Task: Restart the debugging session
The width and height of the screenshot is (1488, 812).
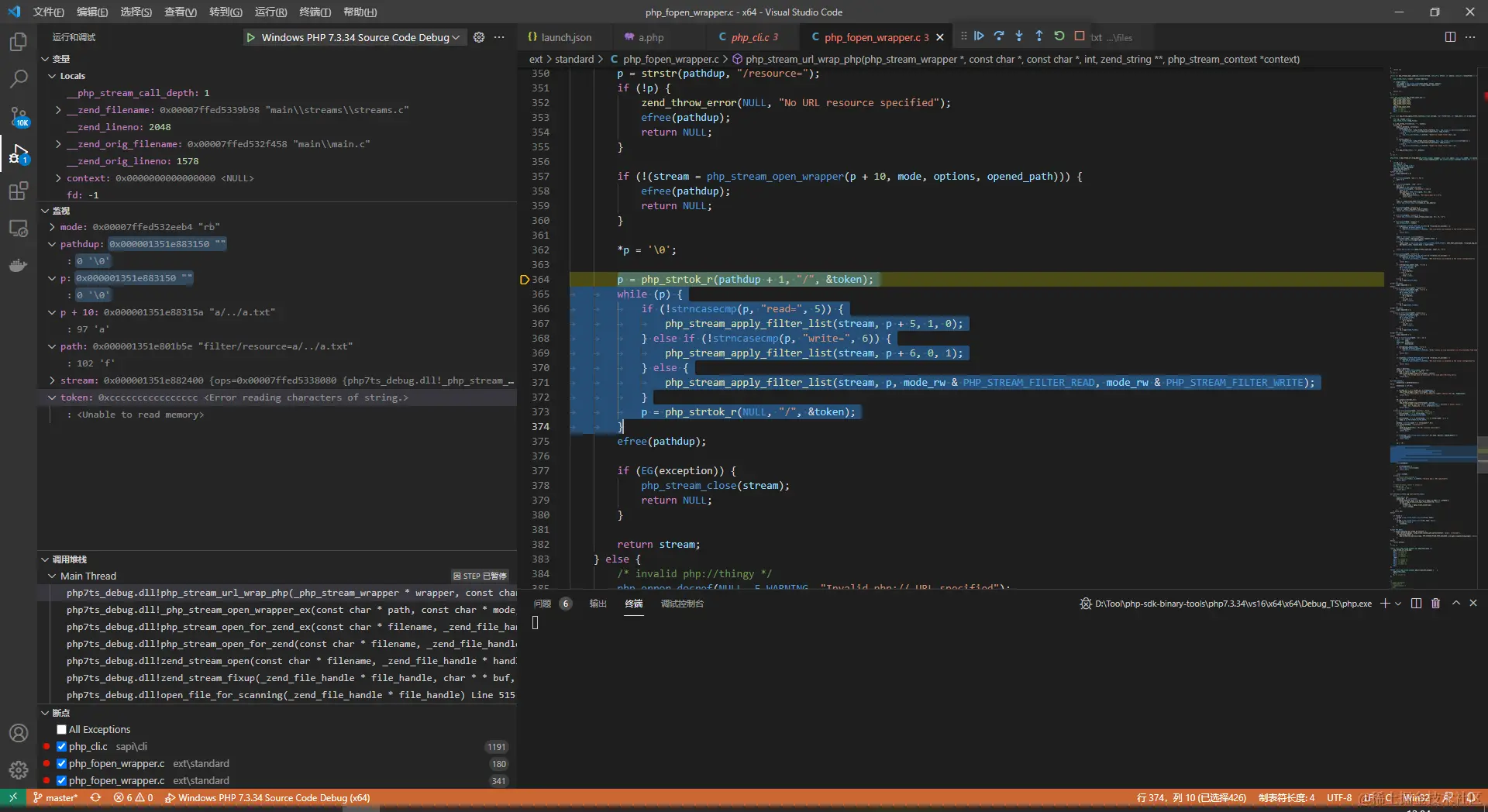Action: [x=1059, y=36]
